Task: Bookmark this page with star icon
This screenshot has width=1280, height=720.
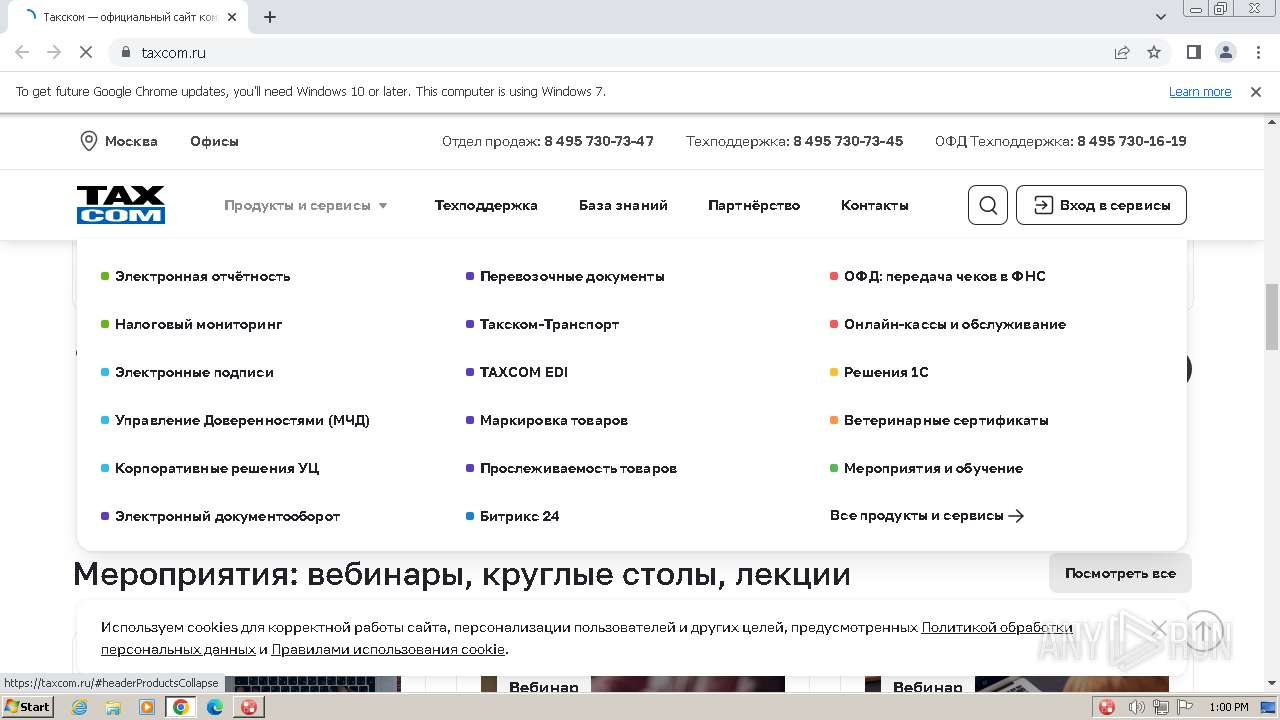Action: point(1154,52)
